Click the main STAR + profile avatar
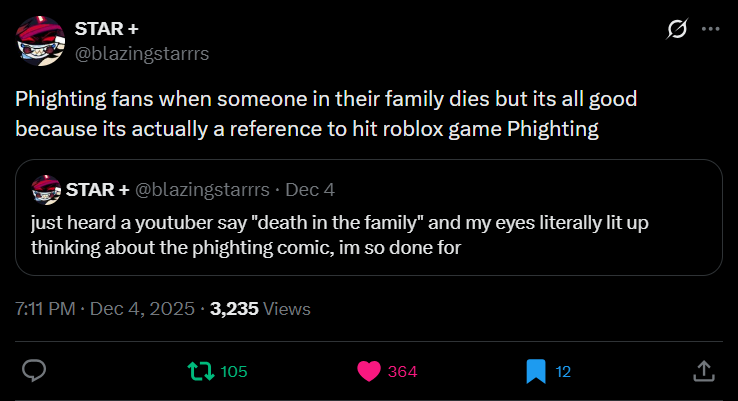Image resolution: width=738 pixels, height=401 pixels. pos(40,42)
